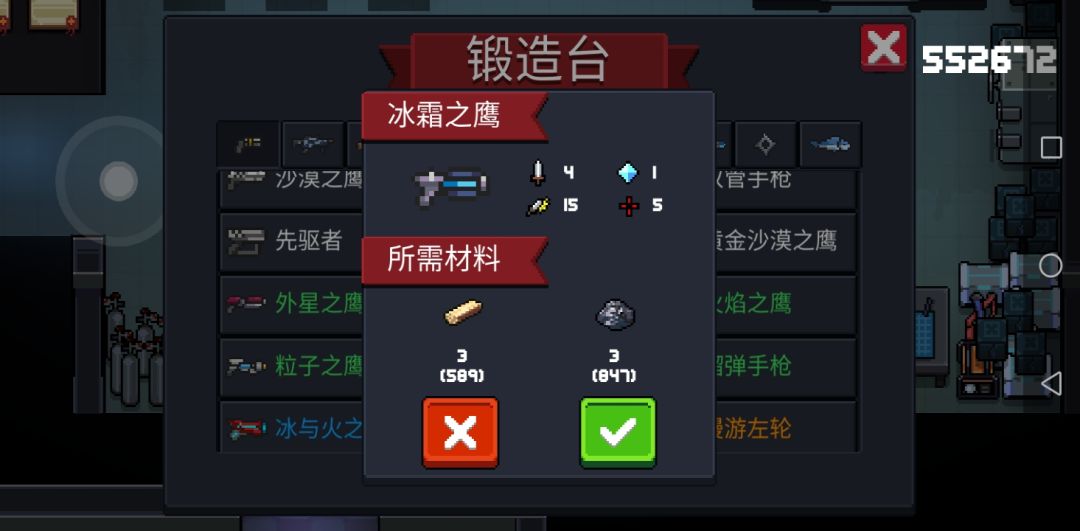Screen dimensions: 1080x531
Task: Select 先驱者 in the weapon list
Action: click(293, 242)
